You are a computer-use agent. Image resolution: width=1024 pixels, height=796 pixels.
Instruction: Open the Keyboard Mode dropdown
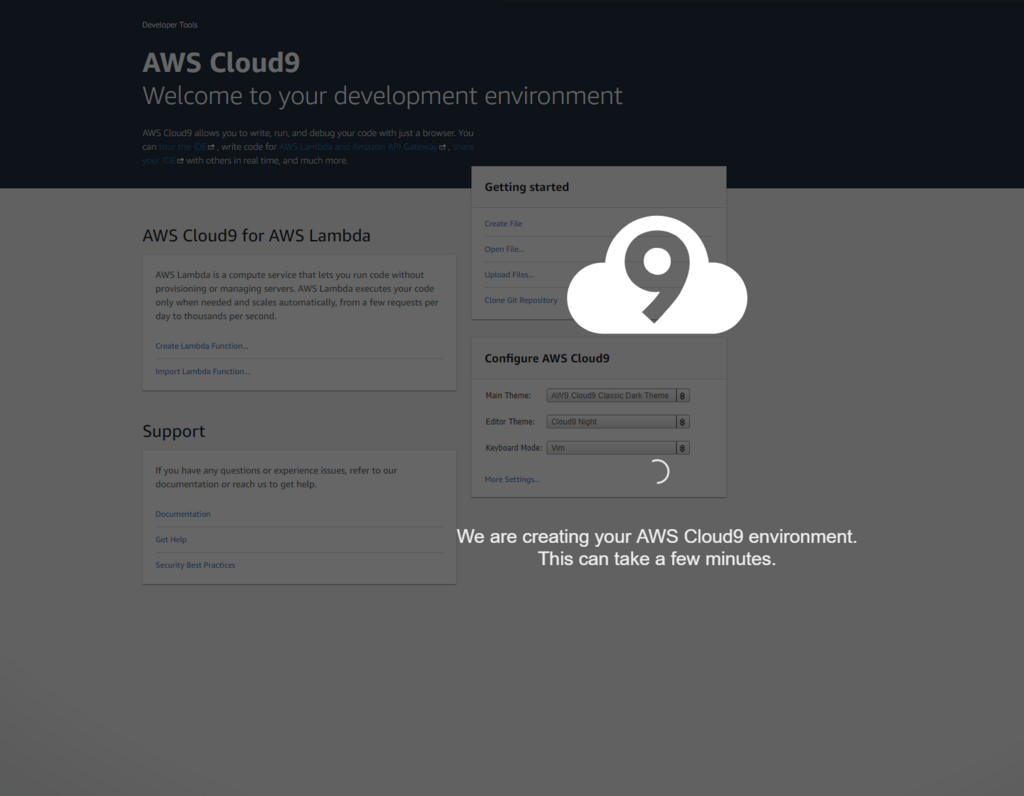(x=618, y=448)
